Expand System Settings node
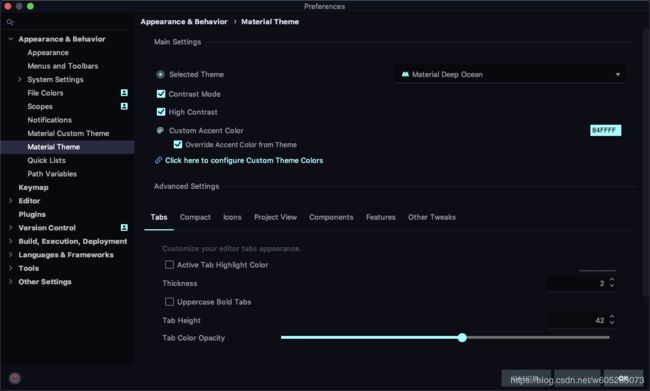Screen dimensions: 650x391 point(19,79)
